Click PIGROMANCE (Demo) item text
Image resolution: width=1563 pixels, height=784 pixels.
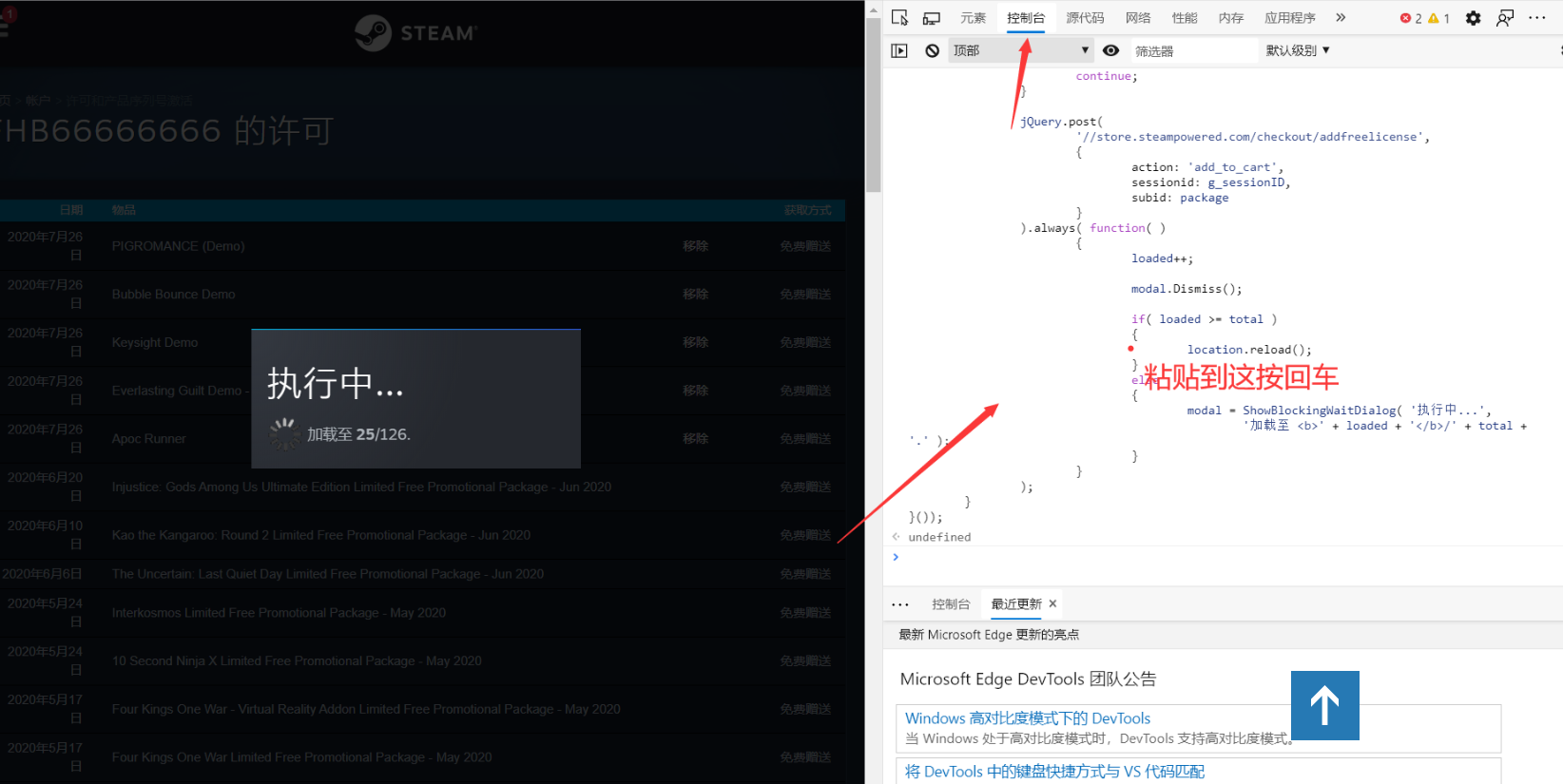click(178, 246)
